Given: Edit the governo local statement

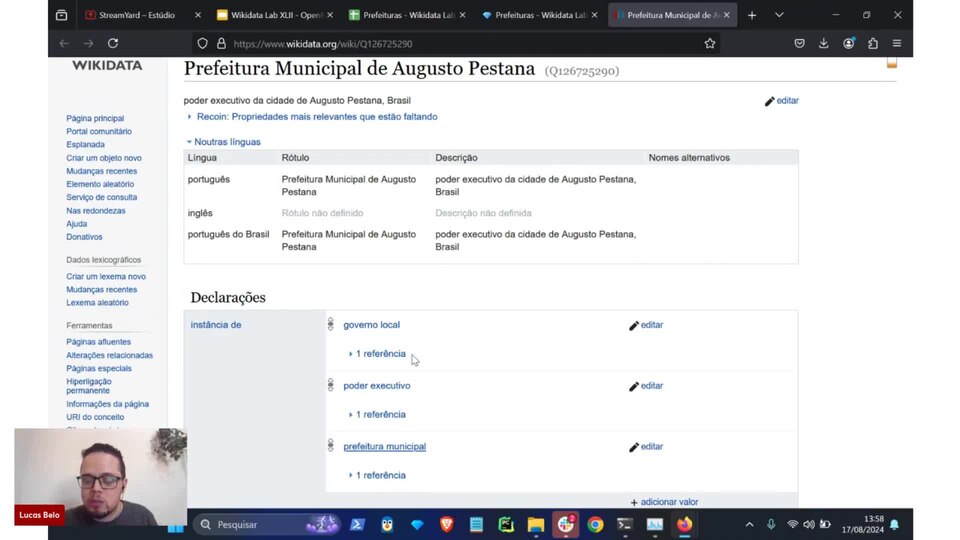Looking at the screenshot, I should (646, 325).
